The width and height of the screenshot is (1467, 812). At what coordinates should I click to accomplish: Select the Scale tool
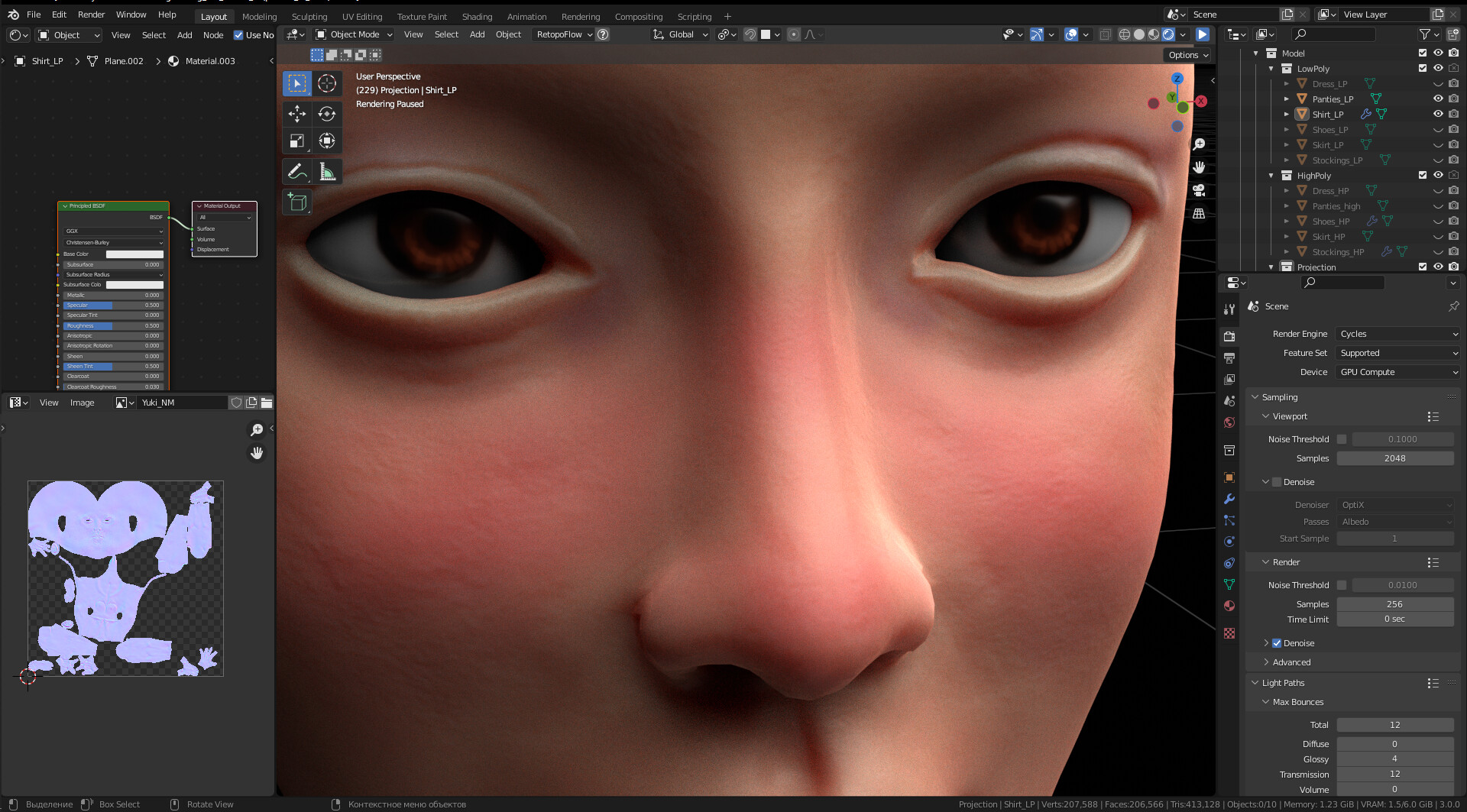point(297,141)
